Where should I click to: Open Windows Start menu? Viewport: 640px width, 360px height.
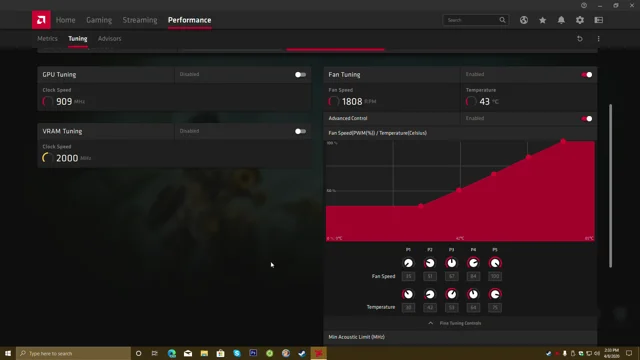pos(8,353)
